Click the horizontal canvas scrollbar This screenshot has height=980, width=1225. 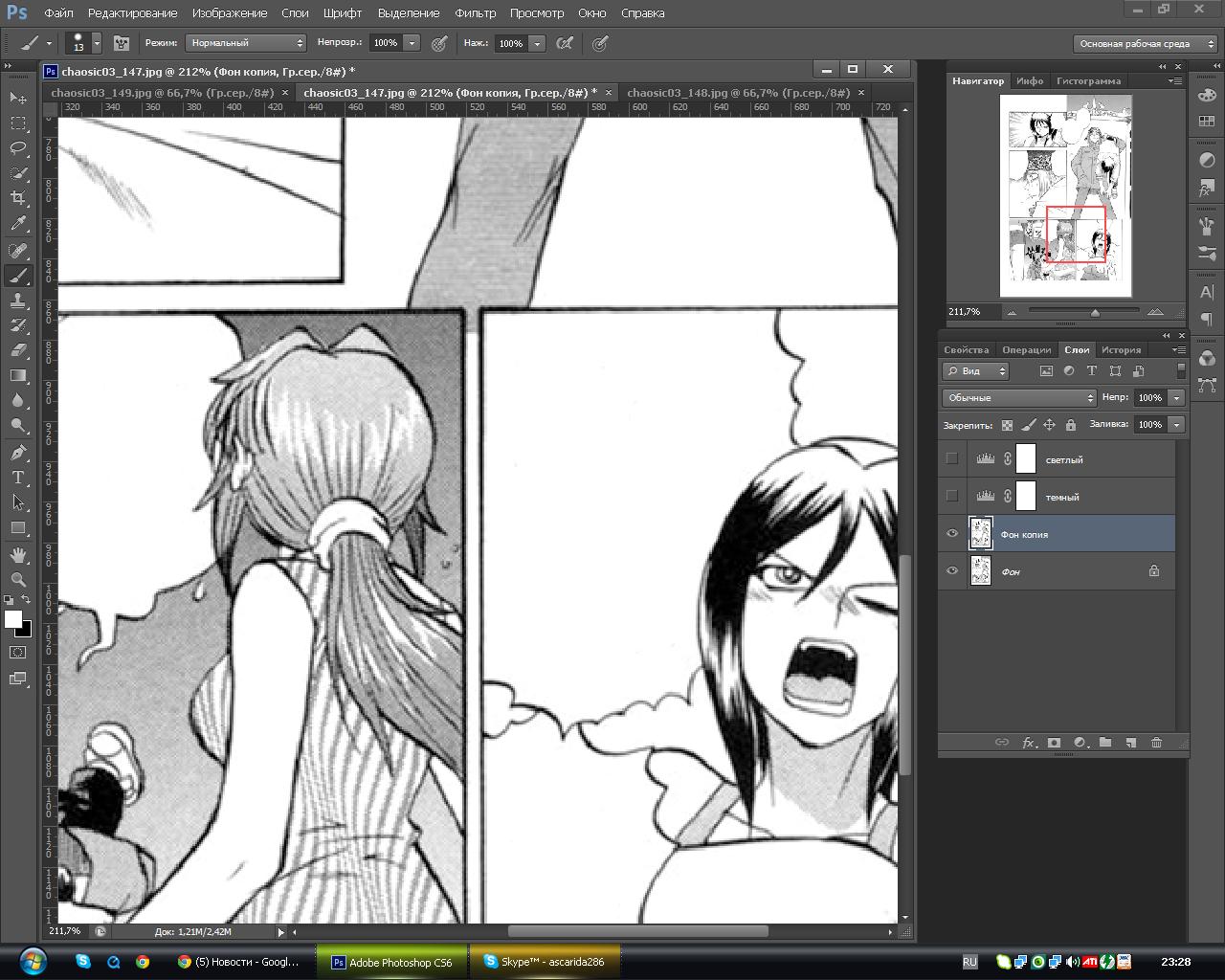638,931
